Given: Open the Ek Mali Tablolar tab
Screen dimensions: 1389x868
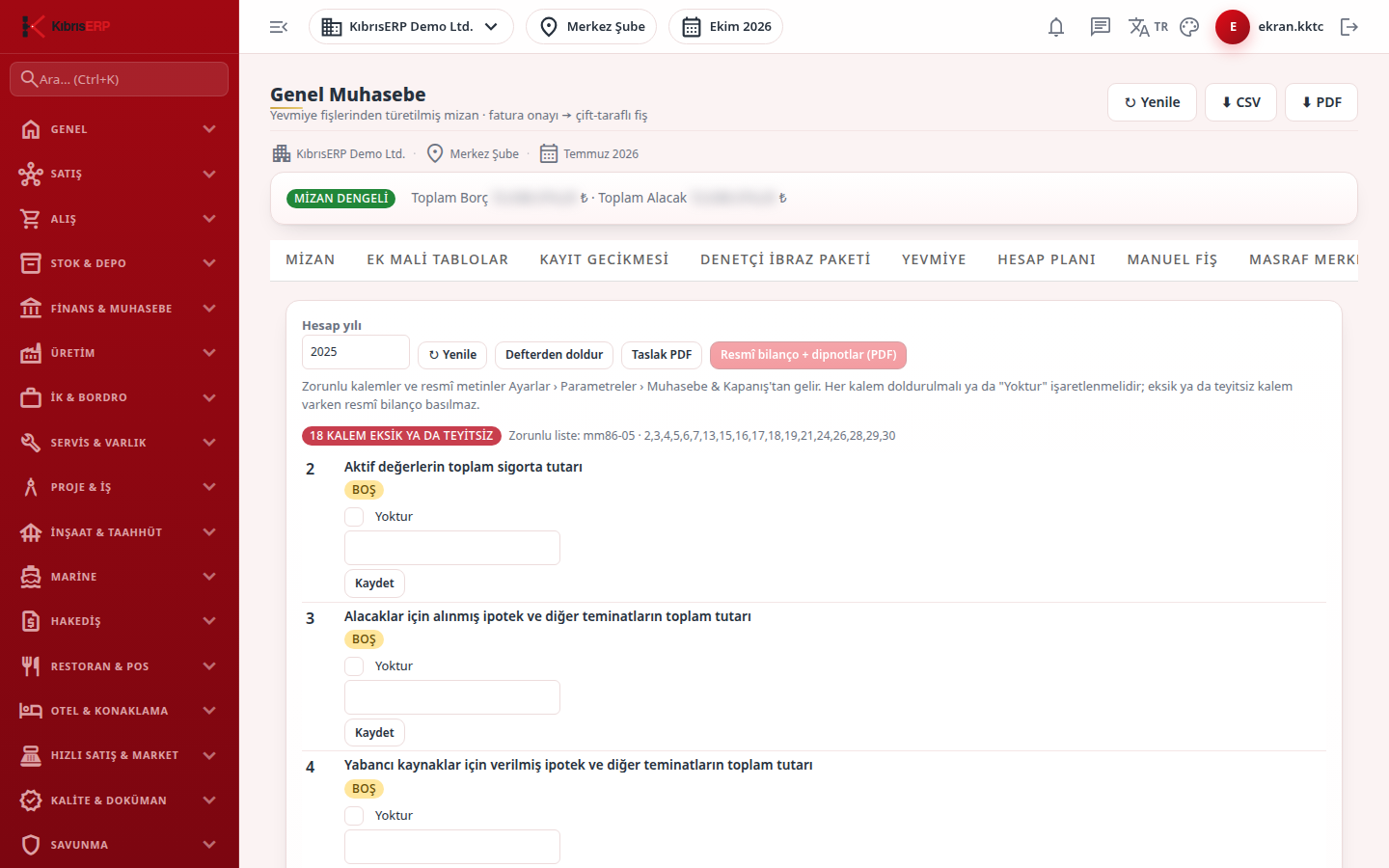Looking at the screenshot, I should point(437,259).
